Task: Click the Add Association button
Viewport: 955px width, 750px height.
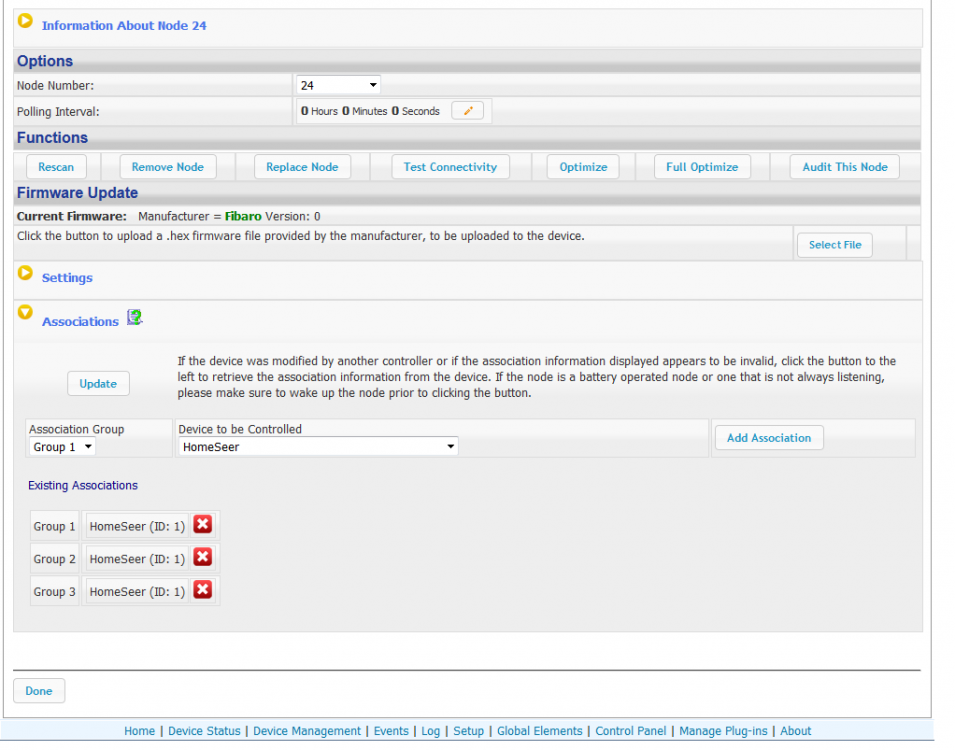Action: [x=768, y=438]
